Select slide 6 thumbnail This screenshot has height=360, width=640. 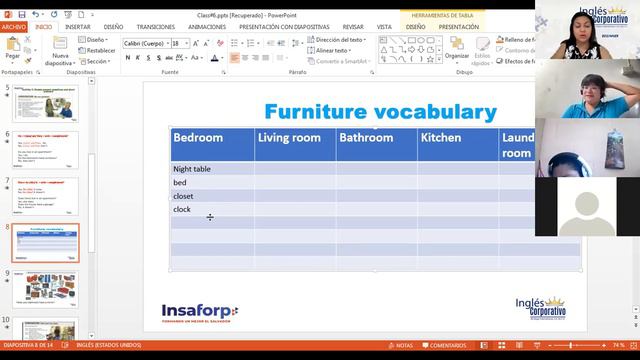tap(46, 150)
